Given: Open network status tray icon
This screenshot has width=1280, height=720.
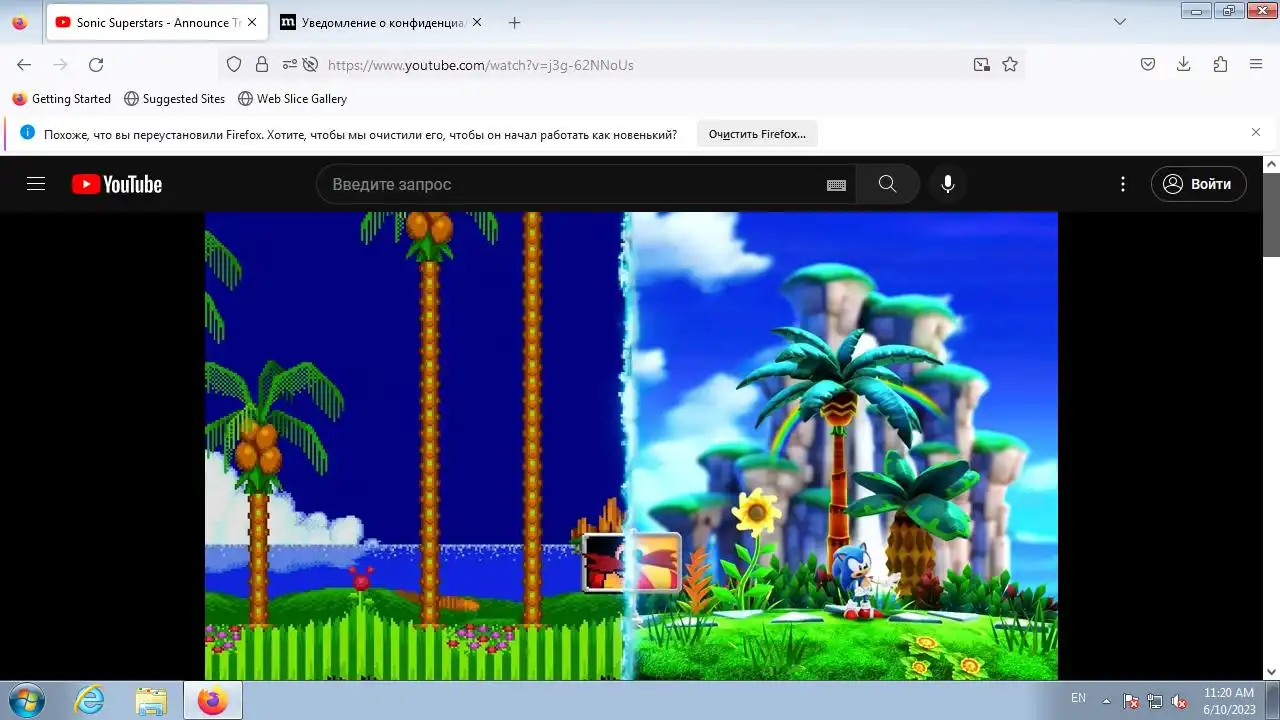Looking at the screenshot, I should 1155,701.
